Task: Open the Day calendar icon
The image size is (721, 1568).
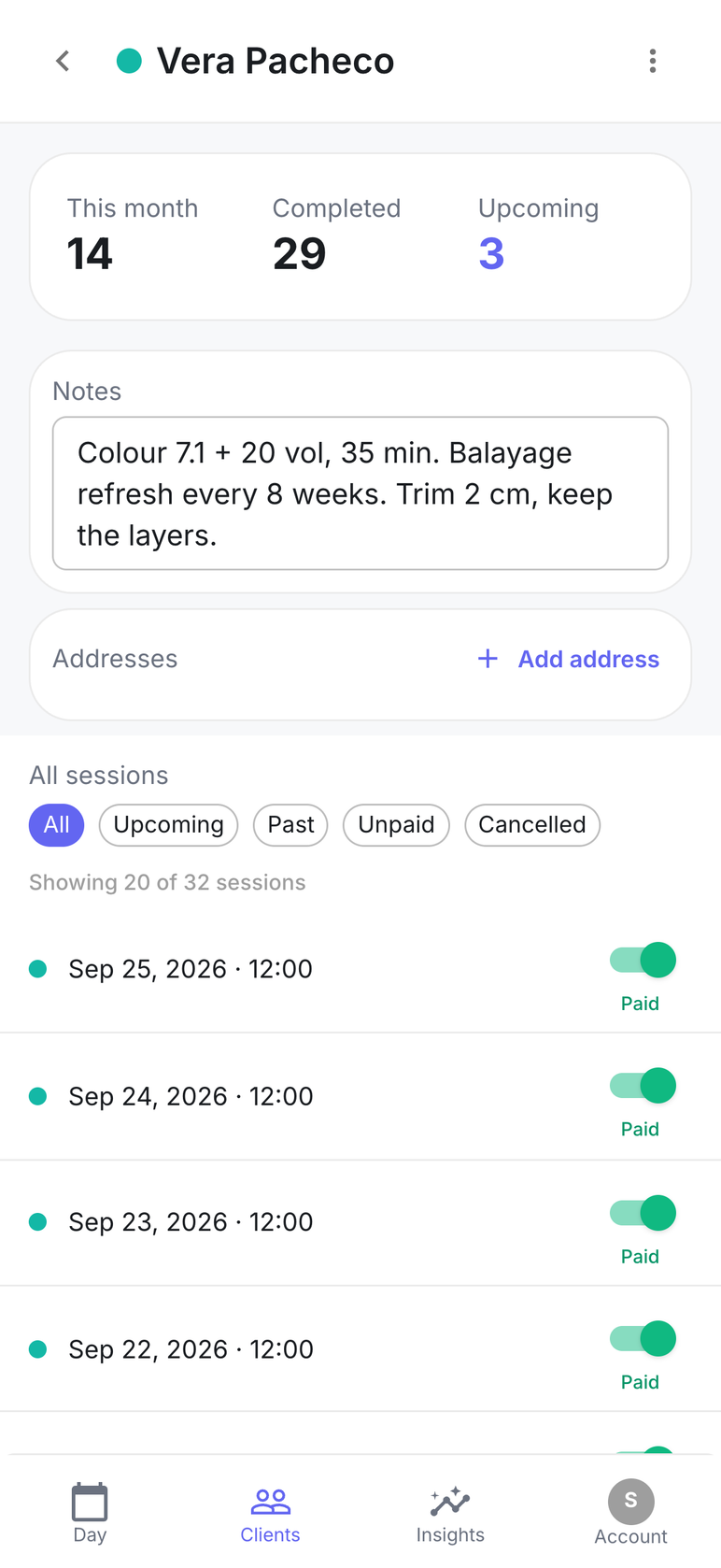Action: tap(90, 1503)
